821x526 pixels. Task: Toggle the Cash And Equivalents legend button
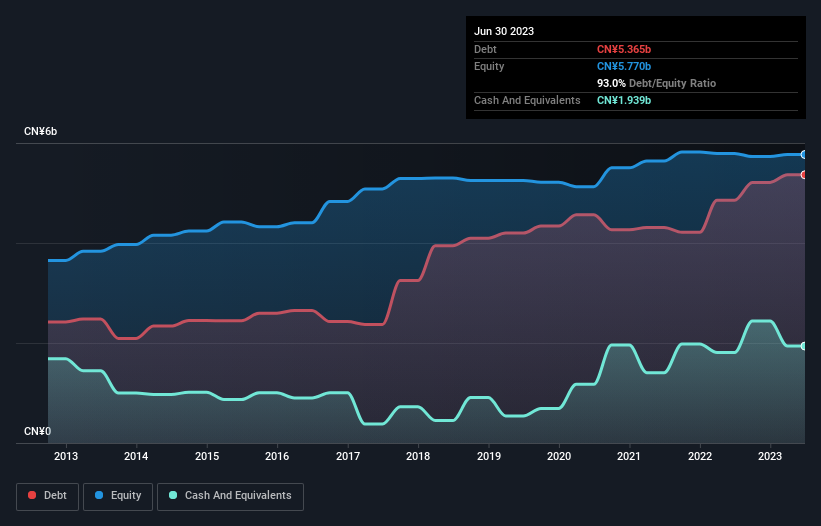tap(230, 496)
